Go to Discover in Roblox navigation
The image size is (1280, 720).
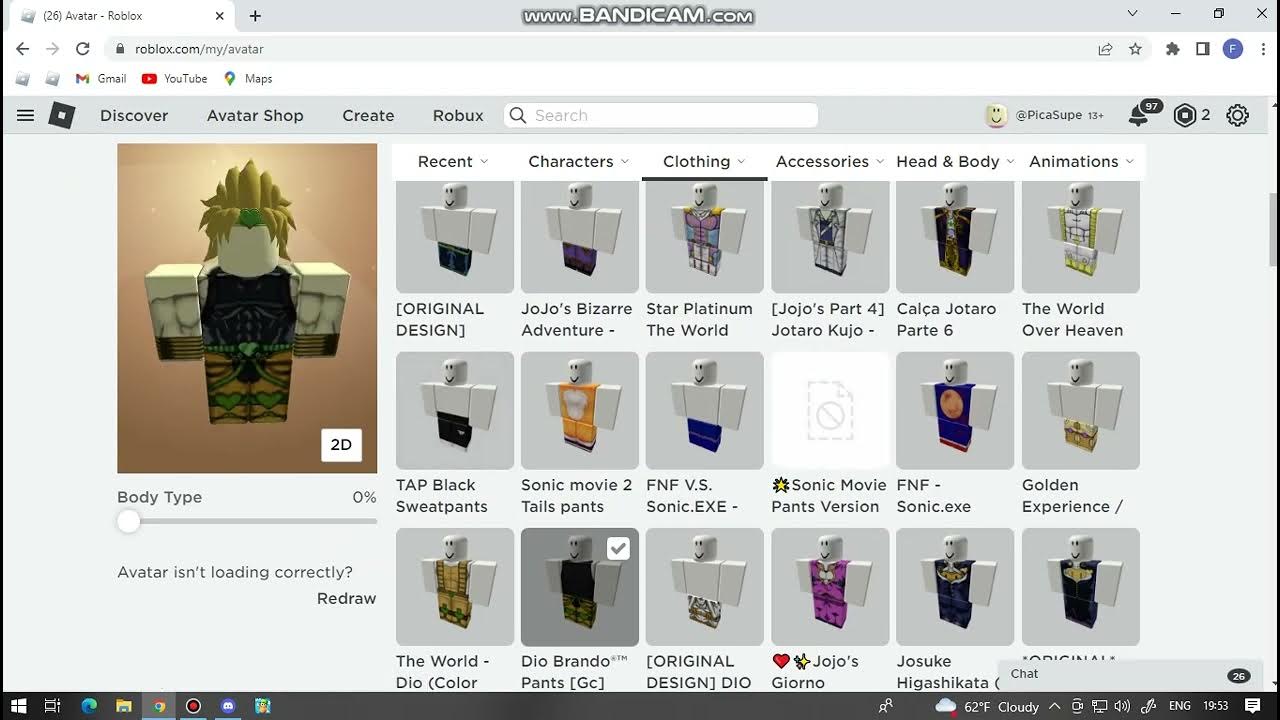(134, 116)
